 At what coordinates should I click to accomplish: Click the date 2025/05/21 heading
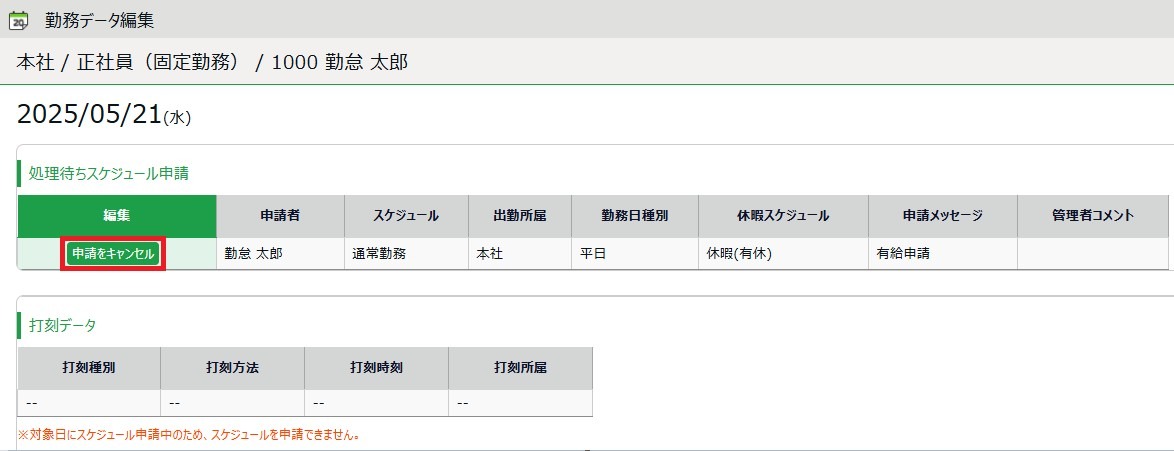tap(90, 115)
